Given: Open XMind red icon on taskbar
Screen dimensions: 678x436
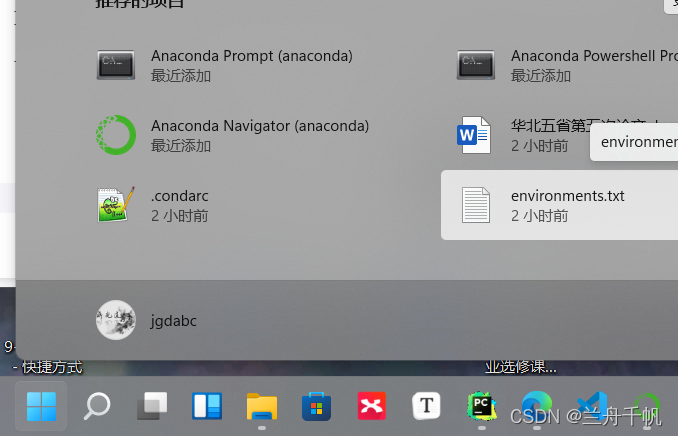Looking at the screenshot, I should click(371, 406).
